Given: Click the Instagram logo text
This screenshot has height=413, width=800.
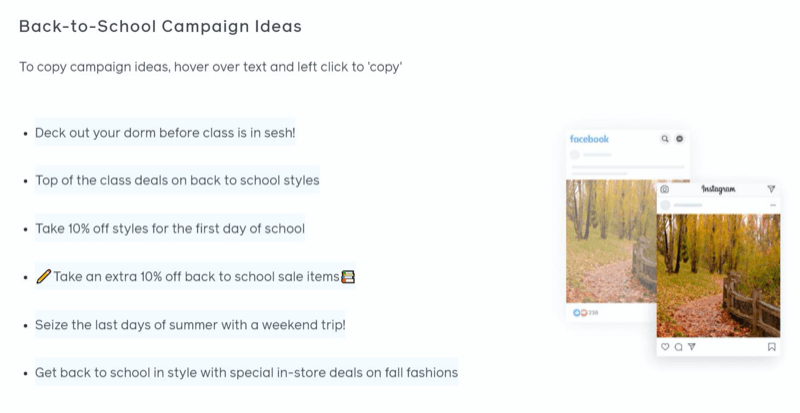Looking at the screenshot, I should [718, 189].
